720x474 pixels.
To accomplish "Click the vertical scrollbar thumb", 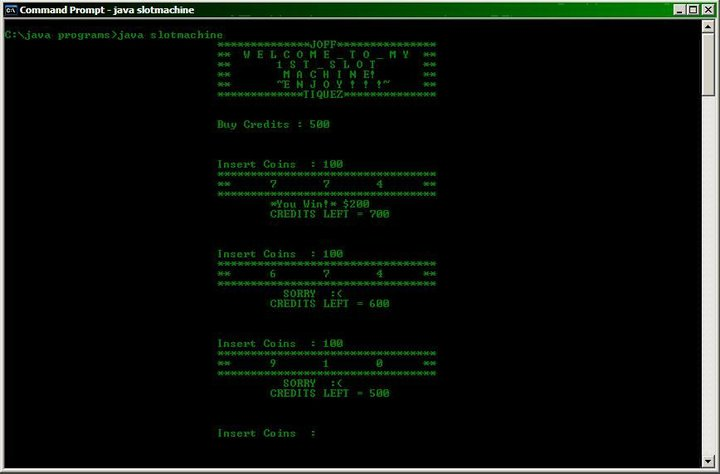I will pos(708,64).
